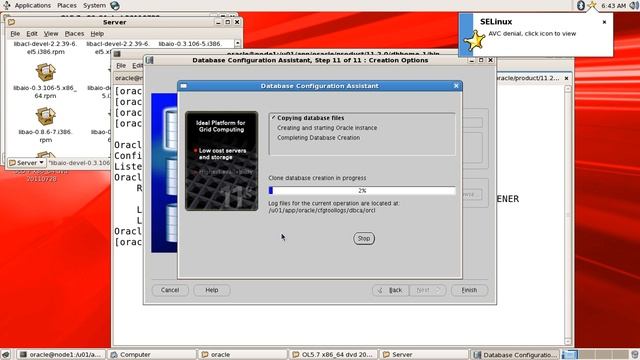Open the File menu in the Server window

pyautogui.click(x=15, y=33)
